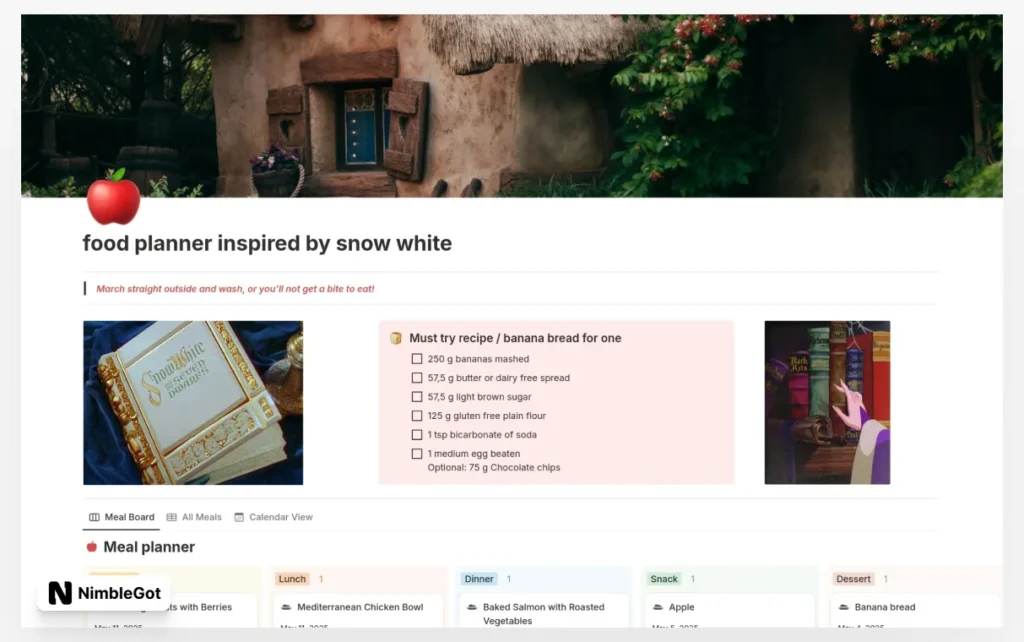1024x642 pixels.
Task: Switch to Meal Board tab
Action: tap(121, 517)
